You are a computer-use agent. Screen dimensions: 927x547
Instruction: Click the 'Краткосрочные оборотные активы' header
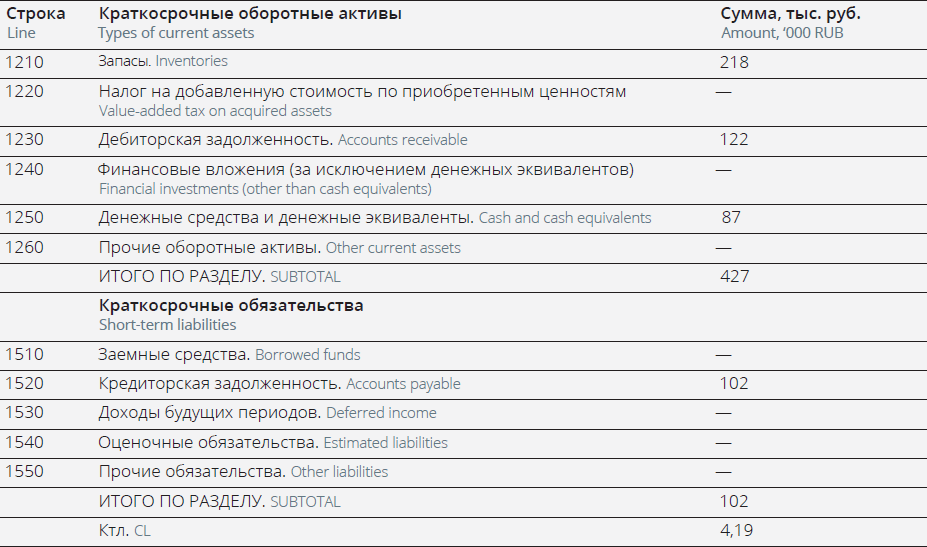[x=250, y=14]
